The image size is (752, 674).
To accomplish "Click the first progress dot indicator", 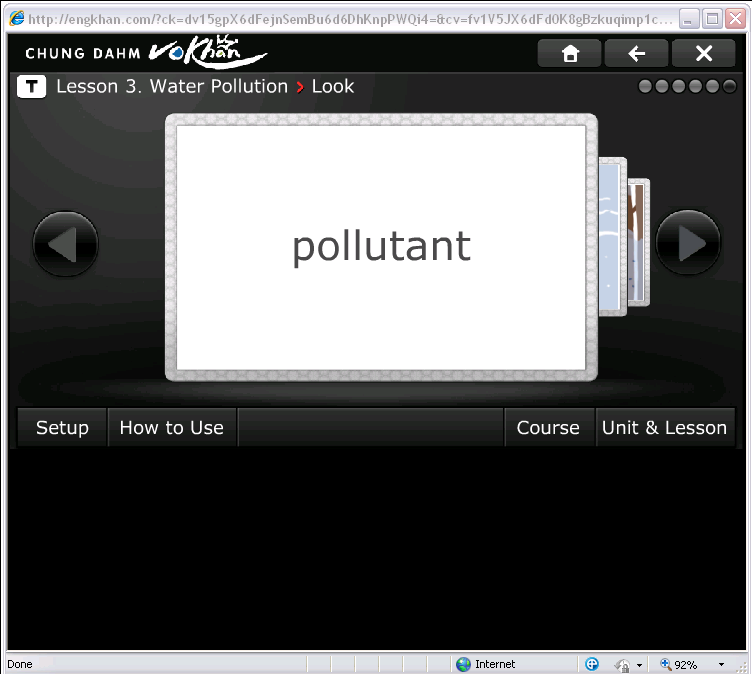I will pos(645,86).
